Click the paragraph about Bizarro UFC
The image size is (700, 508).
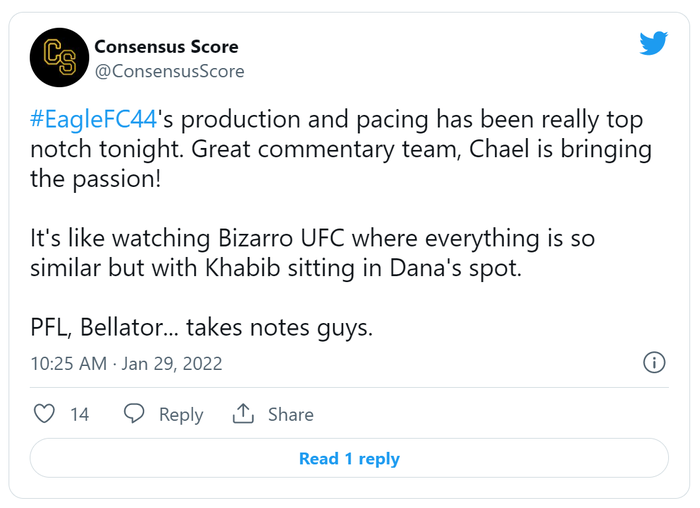click(312, 253)
